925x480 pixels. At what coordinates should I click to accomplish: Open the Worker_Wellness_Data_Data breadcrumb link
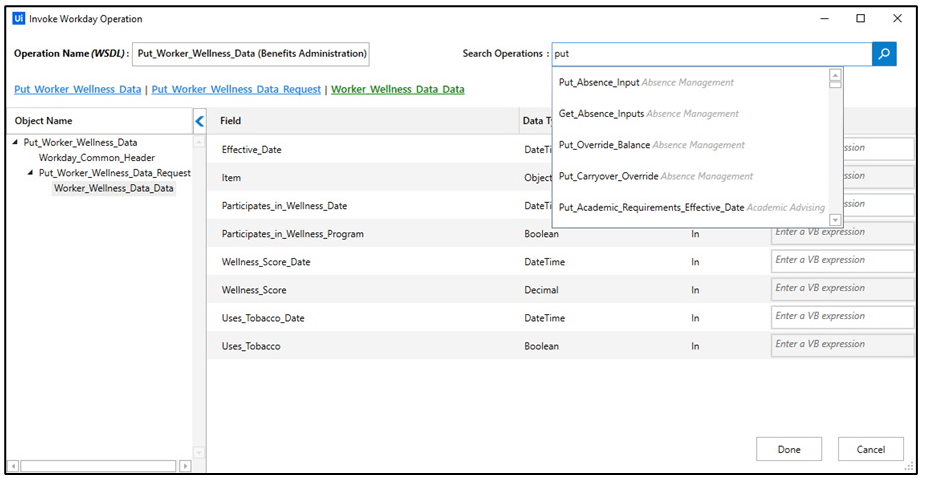point(398,89)
